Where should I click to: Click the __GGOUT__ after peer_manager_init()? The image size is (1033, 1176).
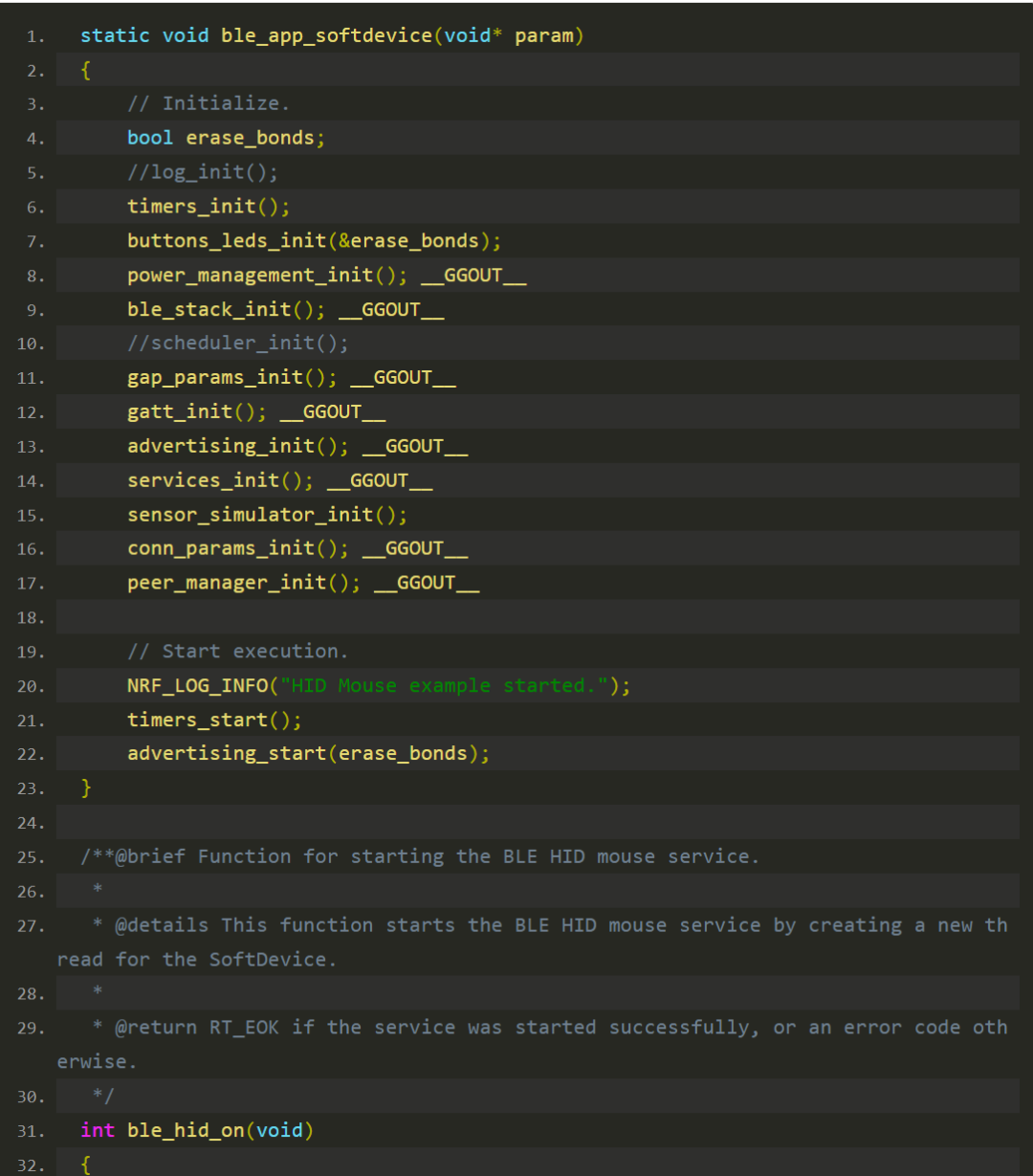pos(427,584)
